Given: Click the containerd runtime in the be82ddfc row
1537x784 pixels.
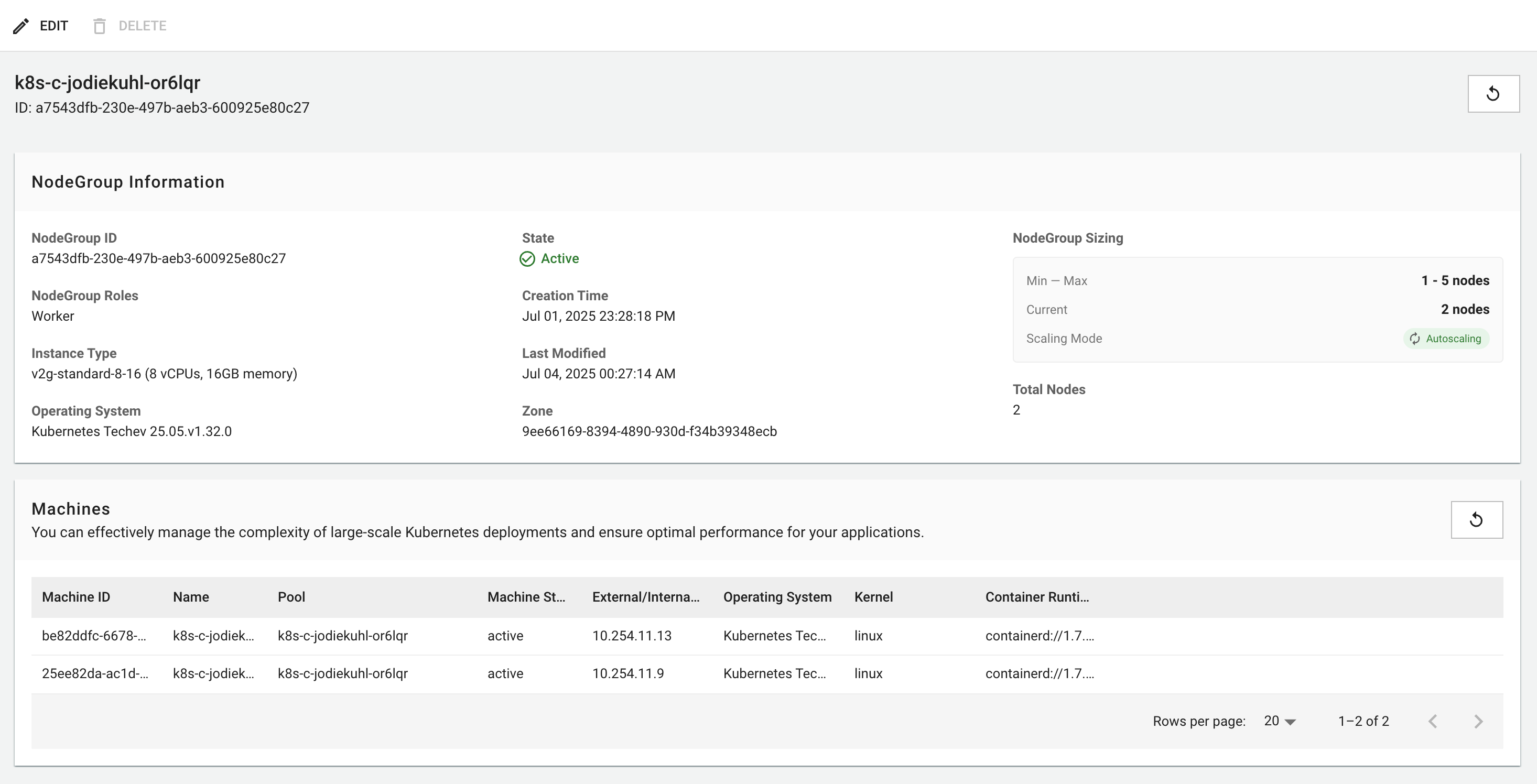Looking at the screenshot, I should click(1040, 636).
